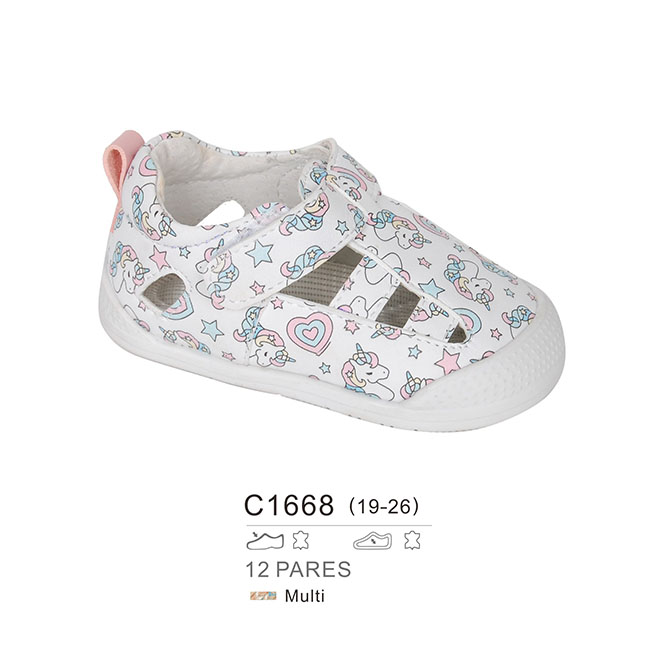The image size is (648, 648).
Task: Click the Multi color label
Action: pyautogui.click(x=305, y=596)
